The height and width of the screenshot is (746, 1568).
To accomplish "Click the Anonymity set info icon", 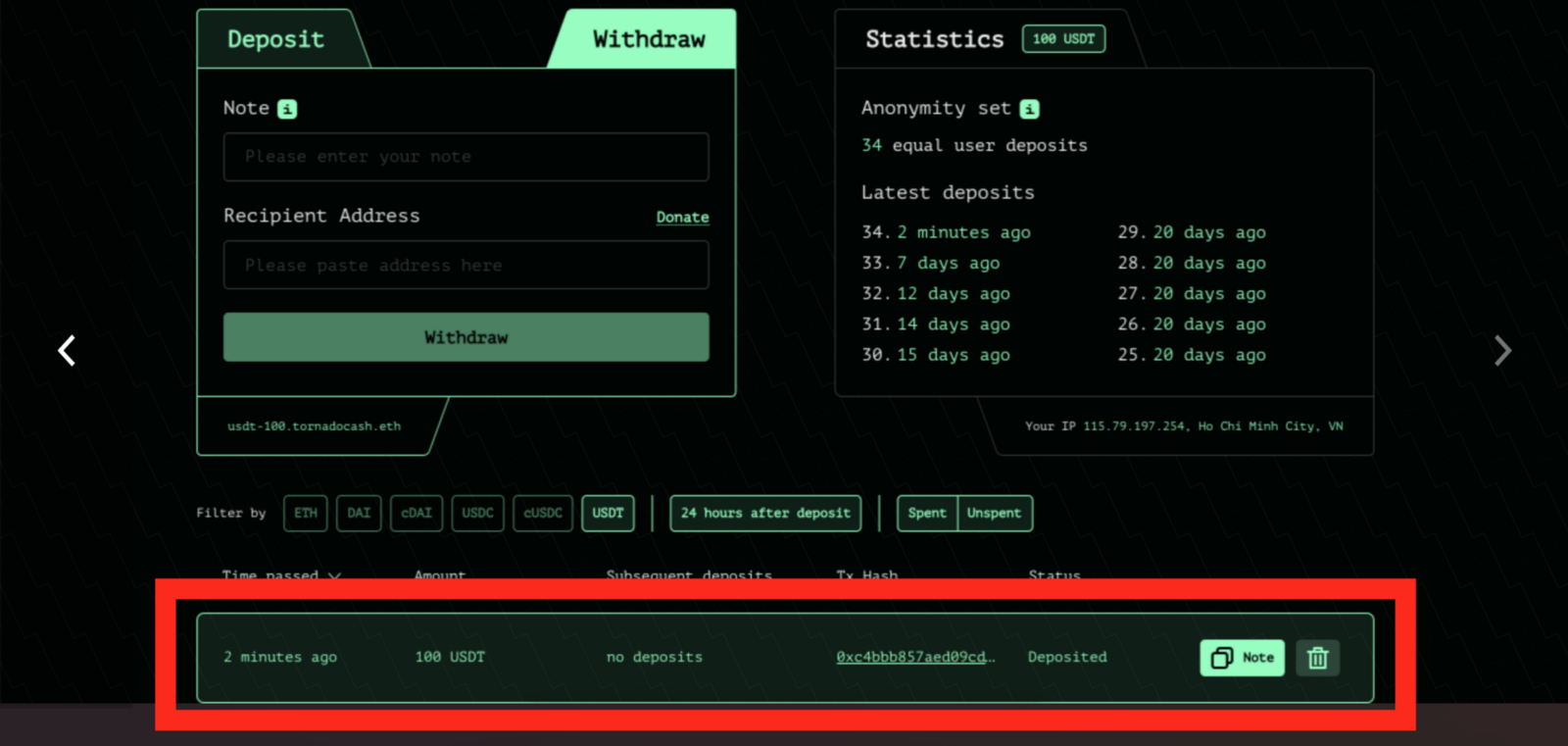I will 1029,109.
